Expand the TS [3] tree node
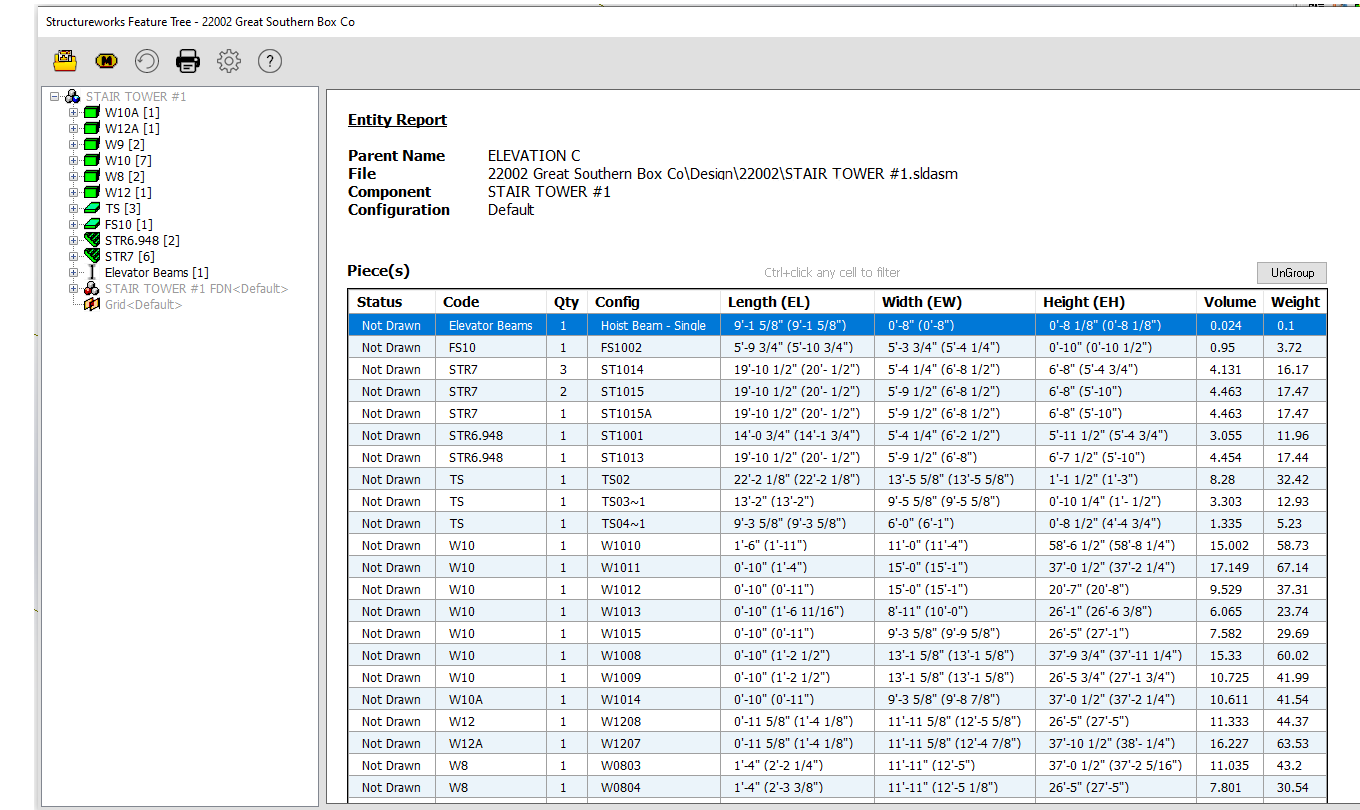The height and width of the screenshot is (810, 1360). pos(73,208)
